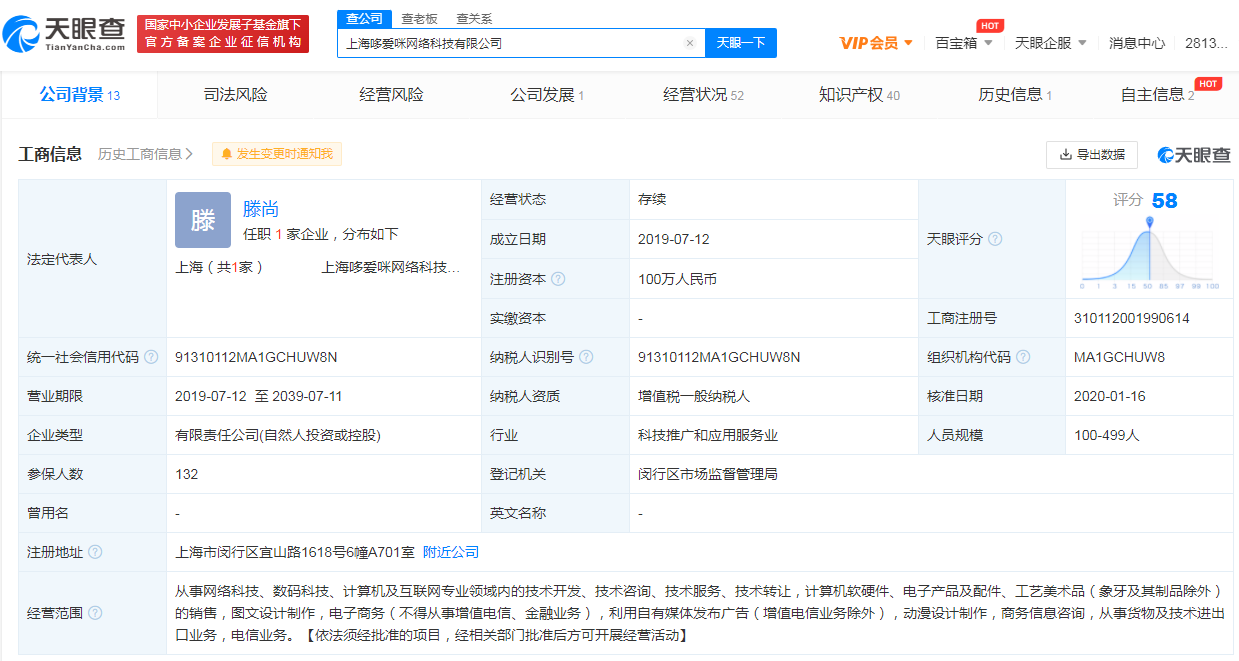Viewport: 1239px width, 661px height.
Task: Click the help icon beside 天眼评分
Action: 995,239
